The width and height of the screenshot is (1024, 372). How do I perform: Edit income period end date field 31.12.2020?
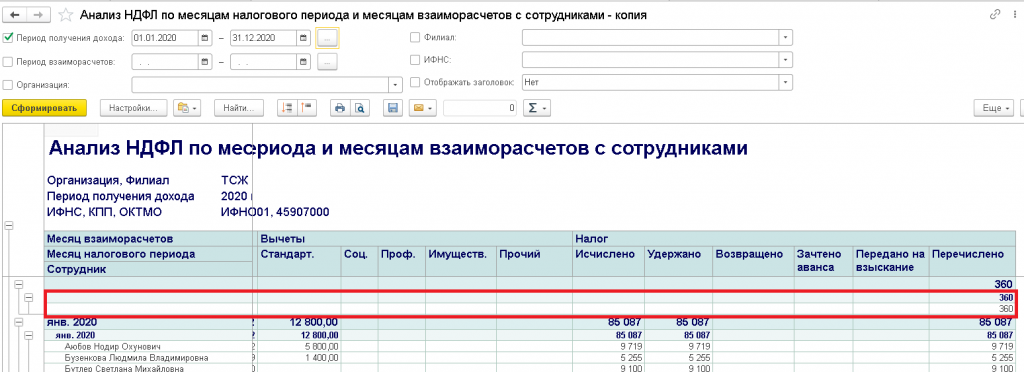point(264,39)
